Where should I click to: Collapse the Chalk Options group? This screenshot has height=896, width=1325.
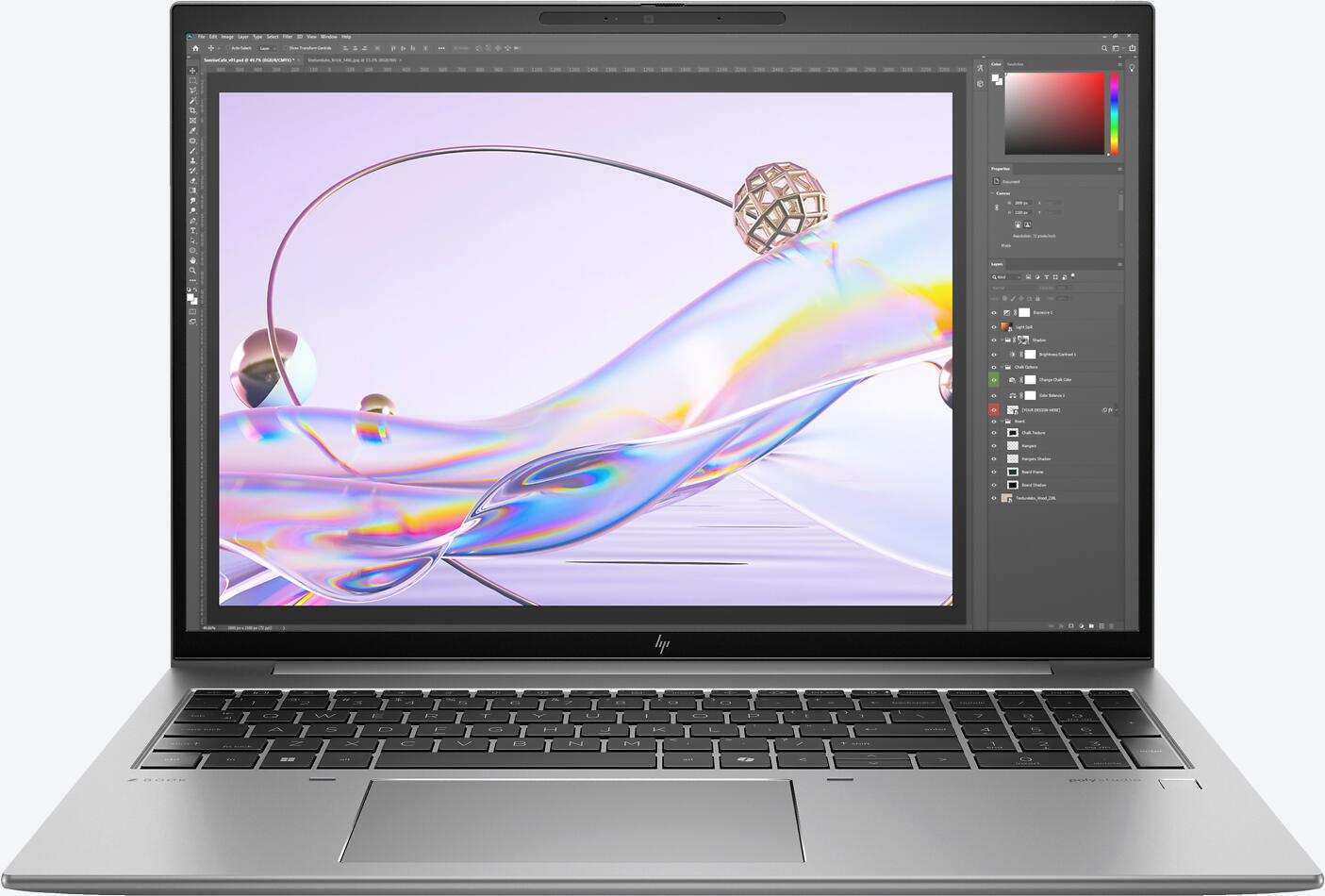[x=1002, y=367]
